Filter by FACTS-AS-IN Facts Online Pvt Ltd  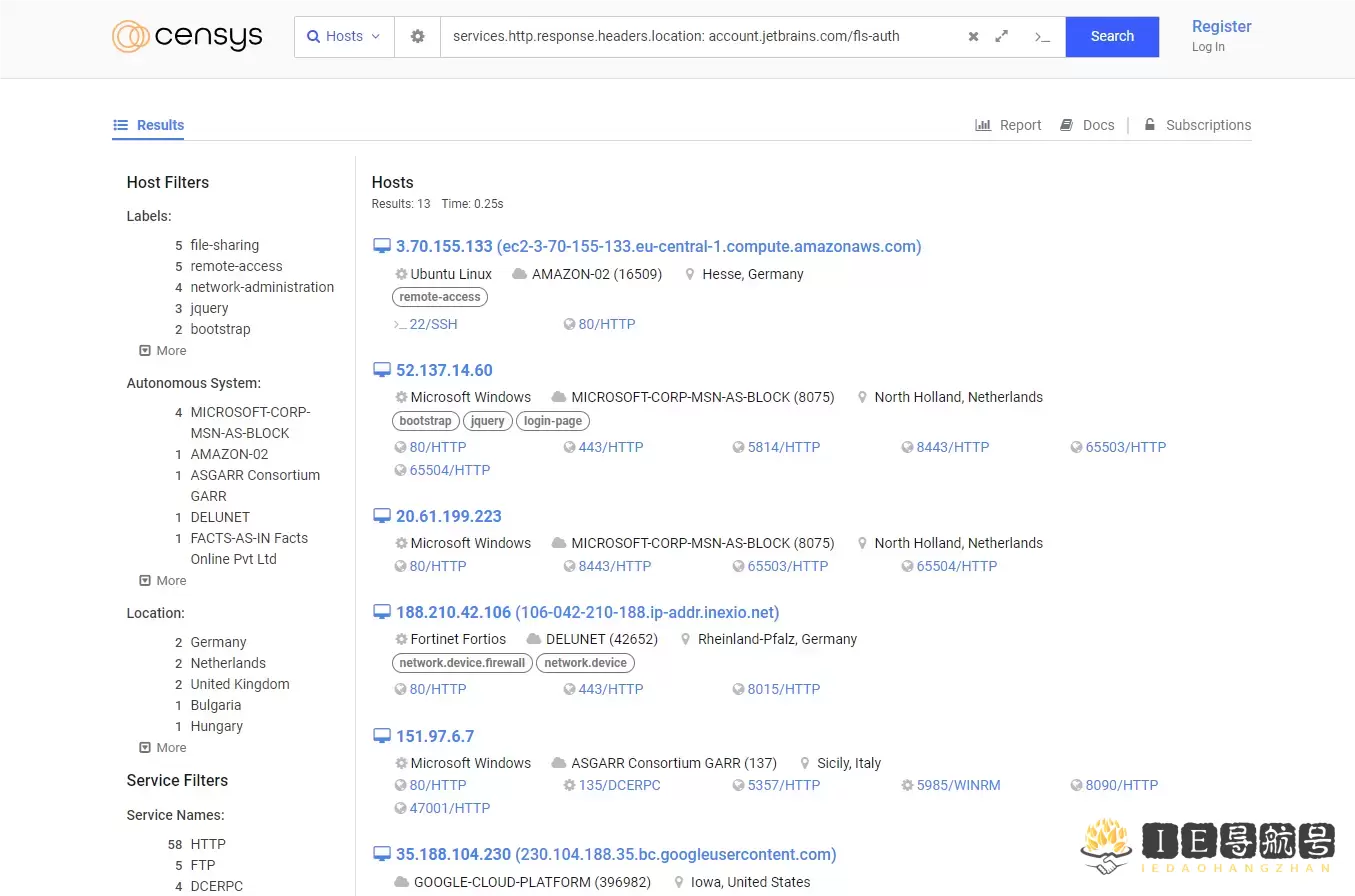(250, 549)
